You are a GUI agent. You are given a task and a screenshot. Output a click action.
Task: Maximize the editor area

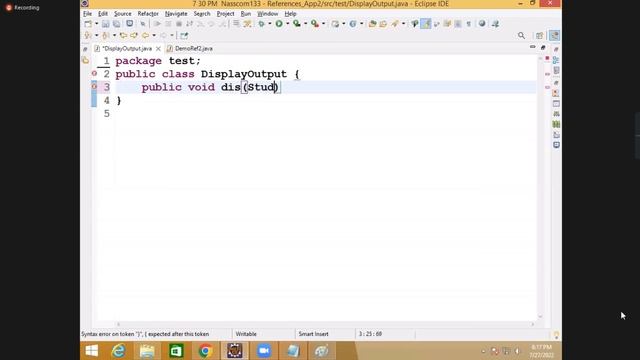point(543,47)
